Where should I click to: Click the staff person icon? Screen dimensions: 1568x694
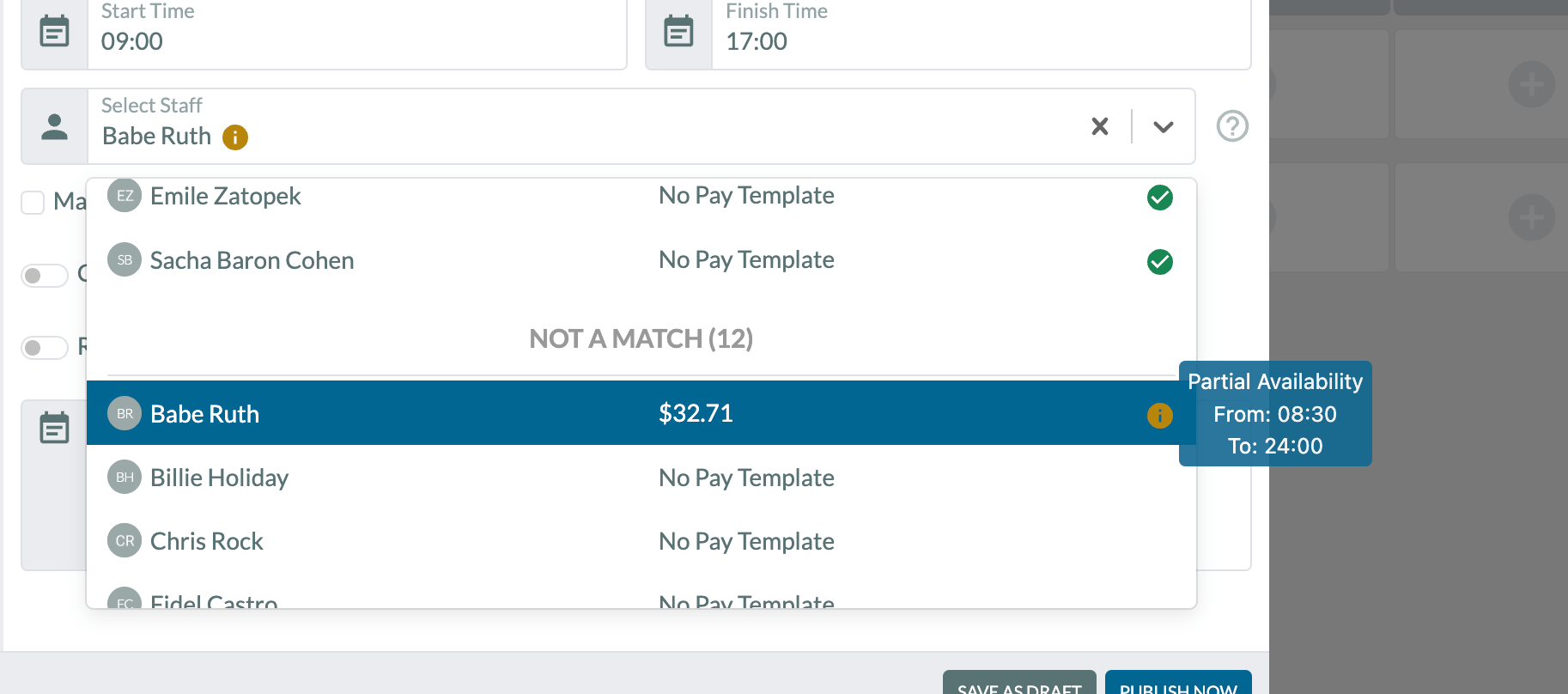pyautogui.click(x=55, y=126)
